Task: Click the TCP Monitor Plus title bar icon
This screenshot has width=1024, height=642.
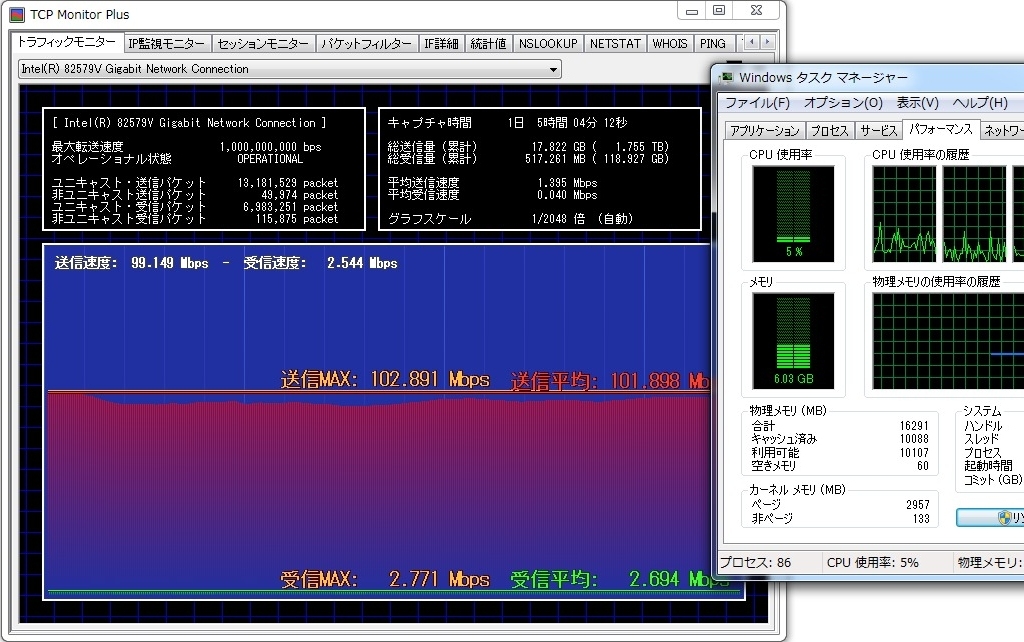Action: click(17, 14)
